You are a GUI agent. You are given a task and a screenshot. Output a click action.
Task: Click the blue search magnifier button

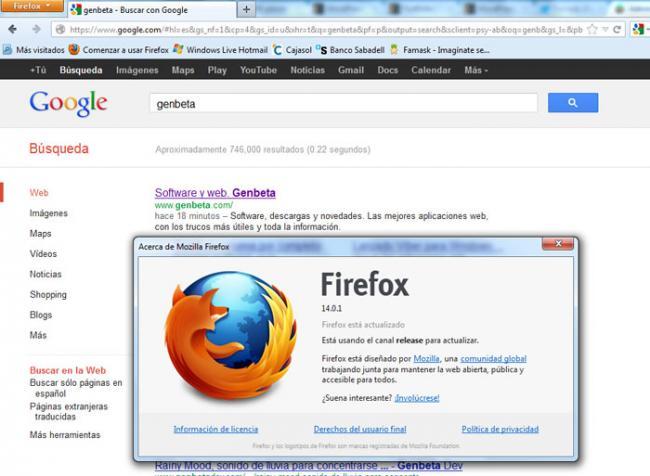click(573, 103)
